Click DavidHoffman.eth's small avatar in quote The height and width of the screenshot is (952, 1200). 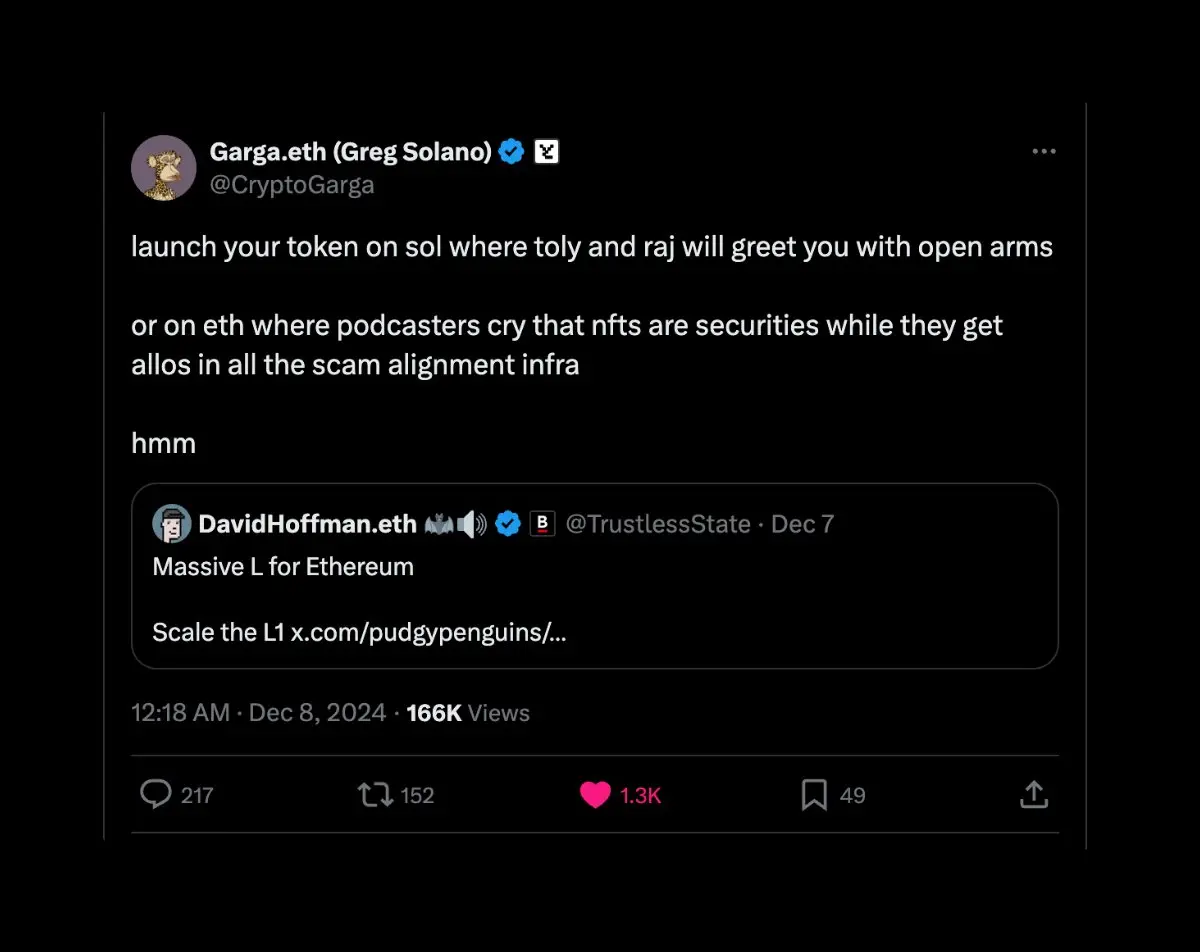tap(171, 523)
